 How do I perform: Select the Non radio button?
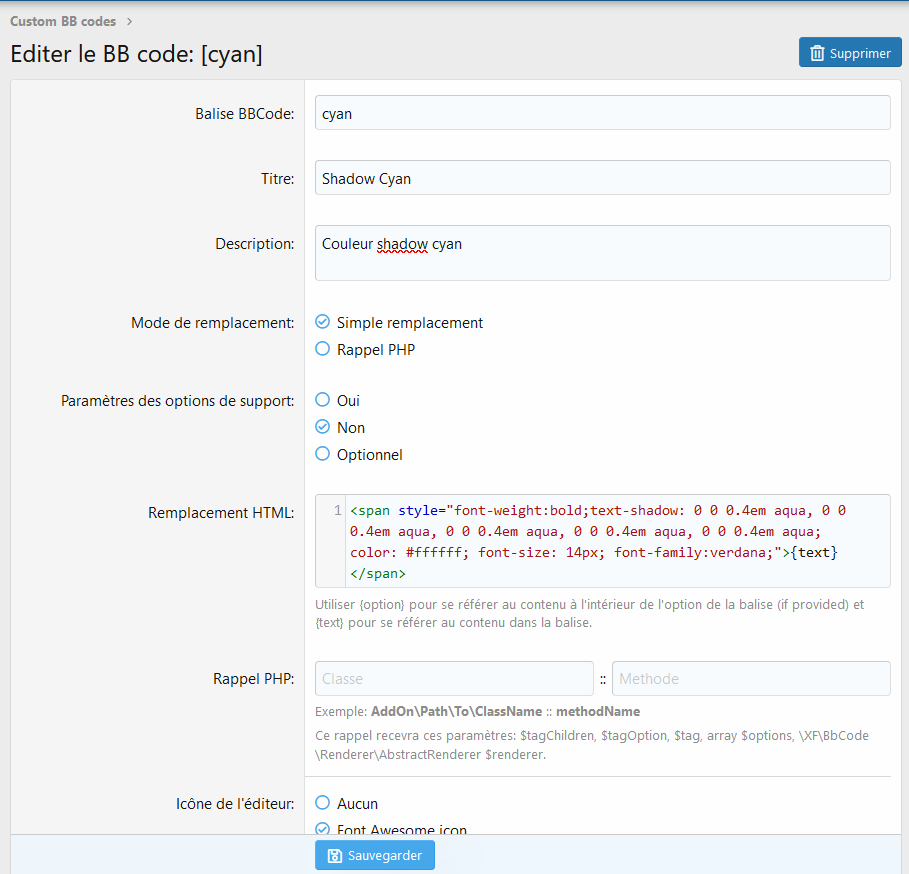(x=322, y=427)
